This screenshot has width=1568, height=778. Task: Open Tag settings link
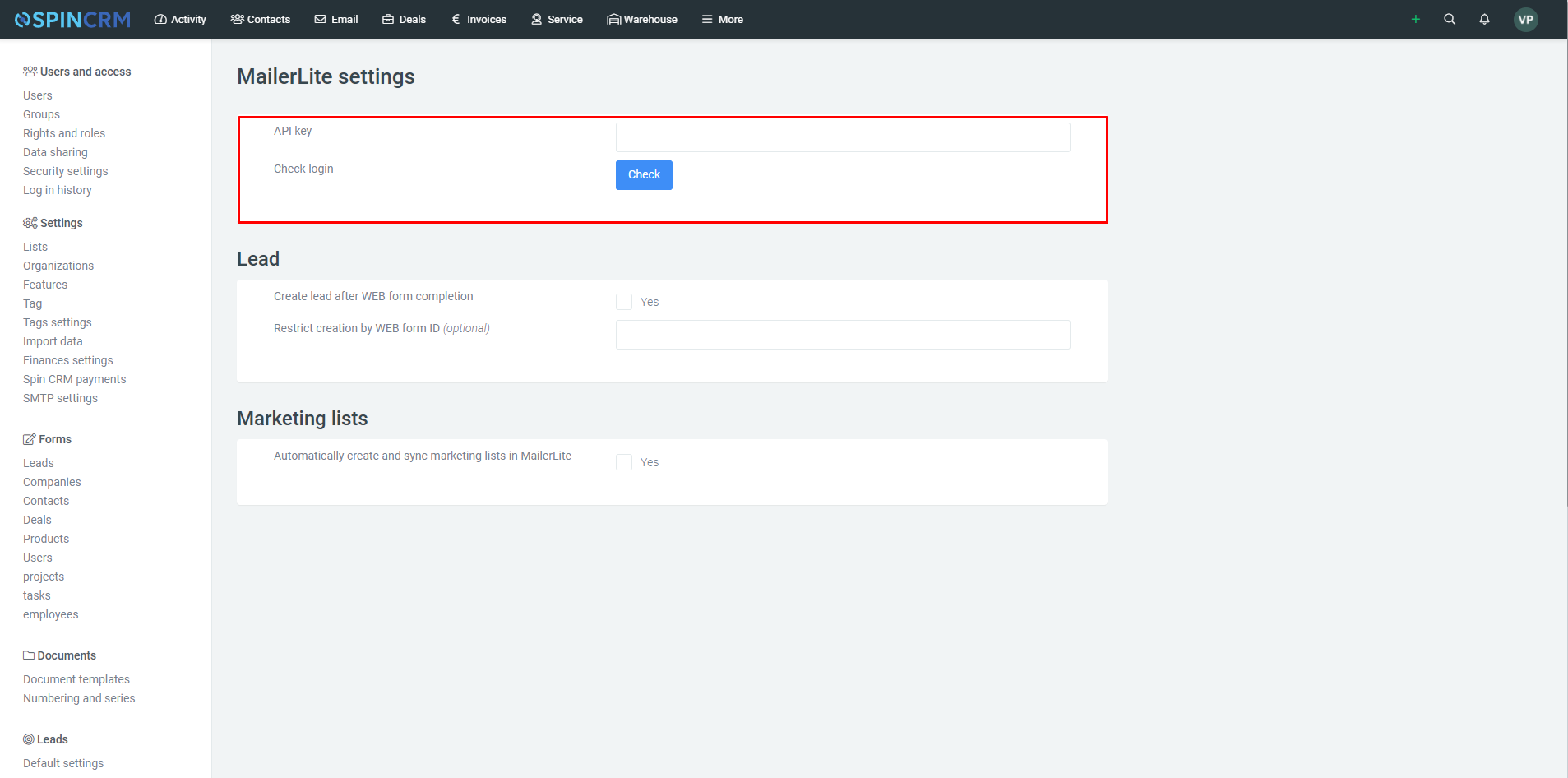coord(32,303)
